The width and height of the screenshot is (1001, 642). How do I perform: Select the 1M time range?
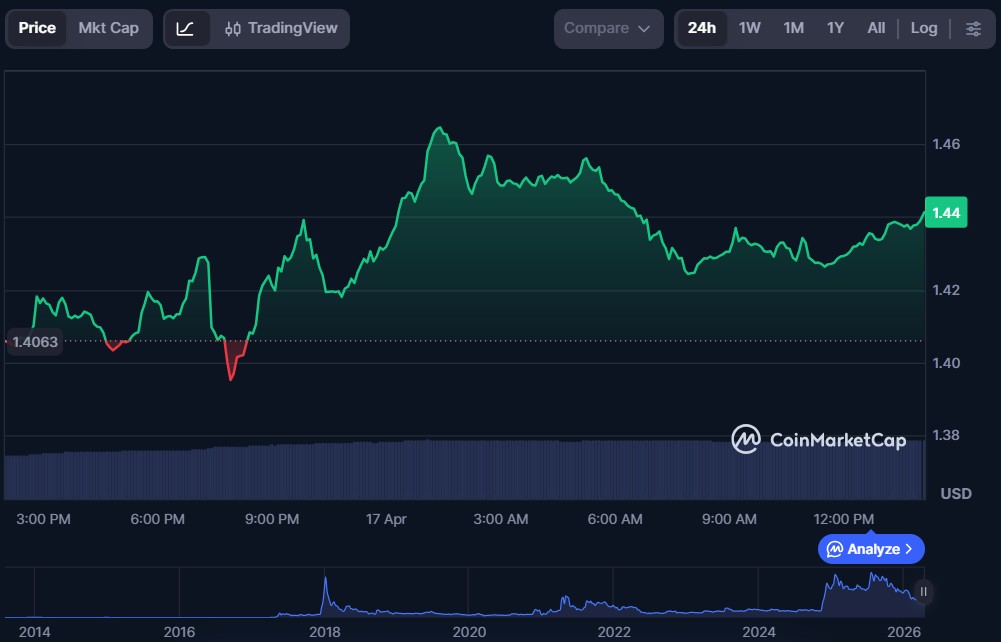(x=793, y=28)
